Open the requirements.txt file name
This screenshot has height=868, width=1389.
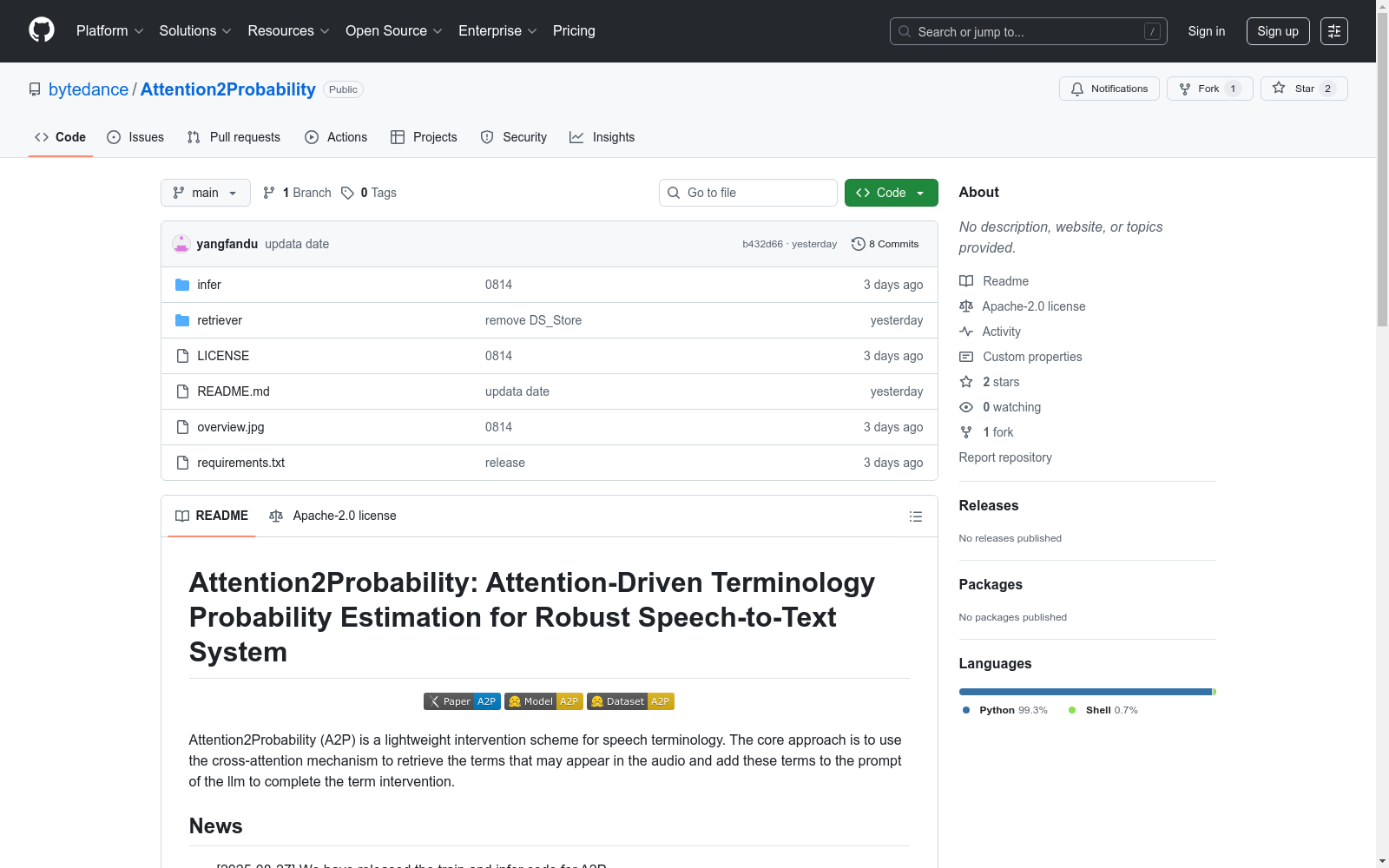point(241,463)
